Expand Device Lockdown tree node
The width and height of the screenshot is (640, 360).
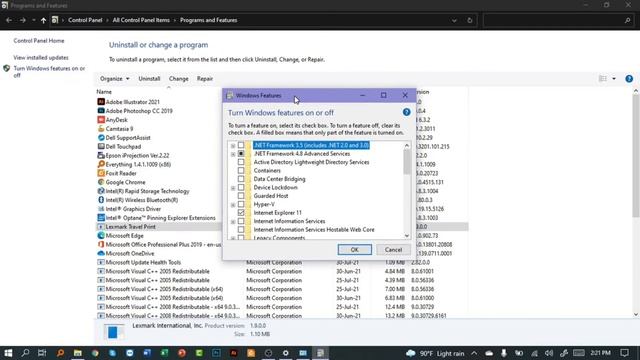[x=233, y=188]
